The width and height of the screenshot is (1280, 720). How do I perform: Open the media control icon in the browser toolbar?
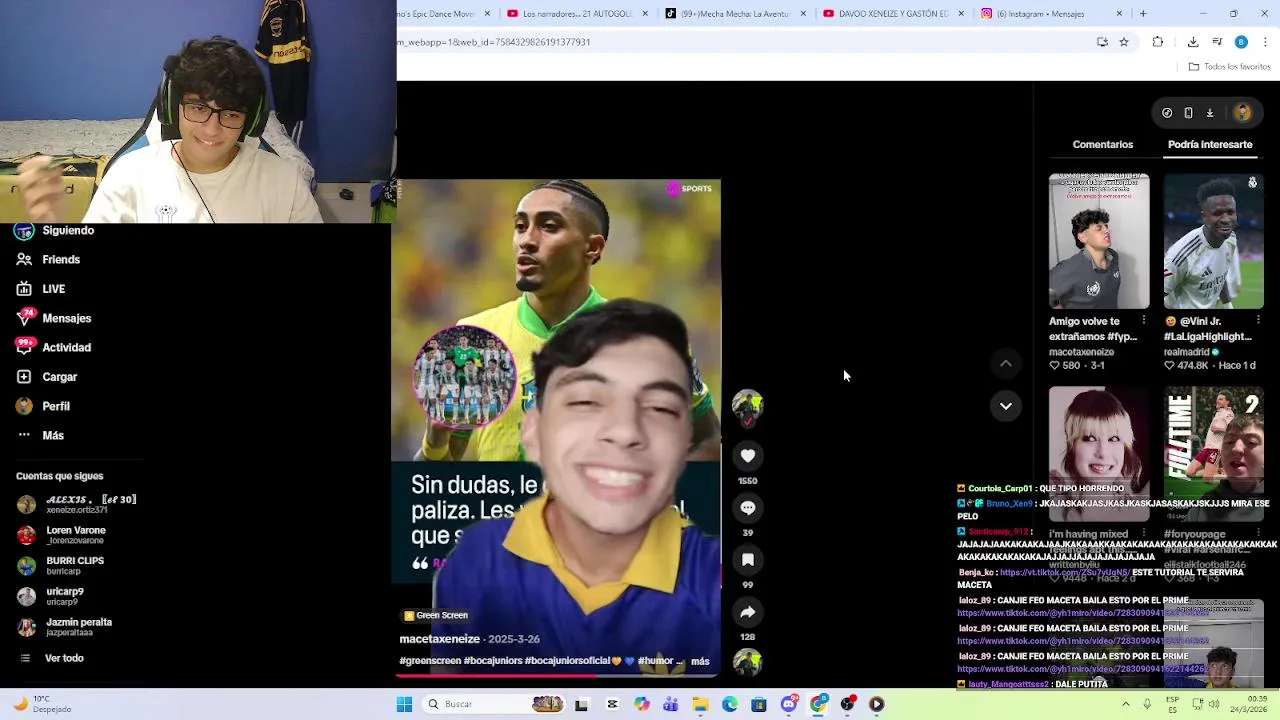(x=1217, y=42)
